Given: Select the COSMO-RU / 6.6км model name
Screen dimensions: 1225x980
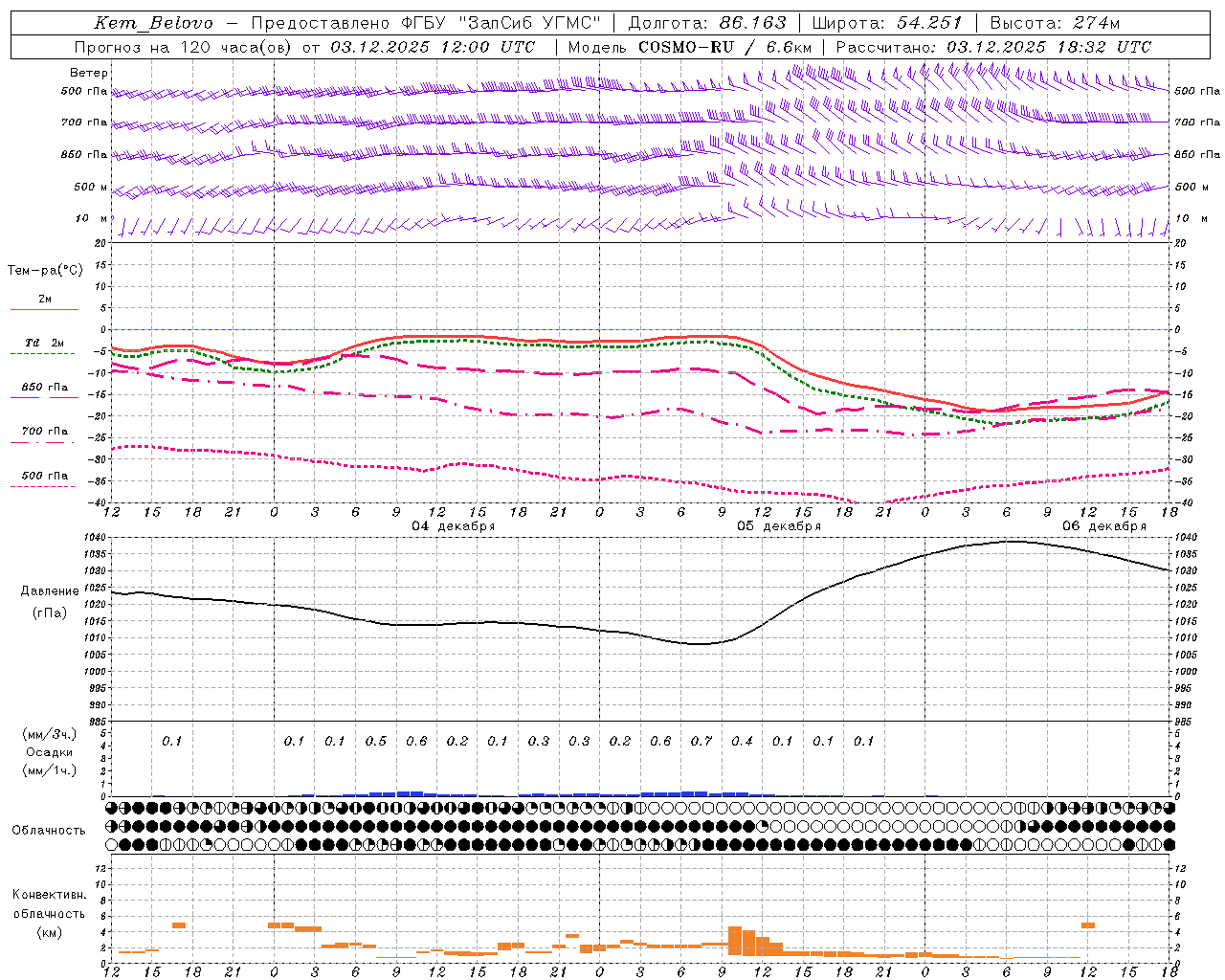Looking at the screenshot, I should (x=724, y=47).
